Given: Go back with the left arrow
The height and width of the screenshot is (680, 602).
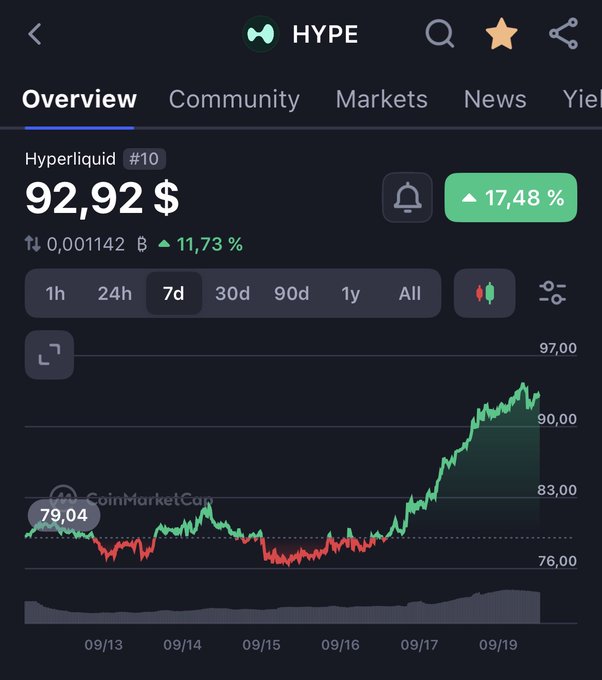Looking at the screenshot, I should (x=35, y=34).
